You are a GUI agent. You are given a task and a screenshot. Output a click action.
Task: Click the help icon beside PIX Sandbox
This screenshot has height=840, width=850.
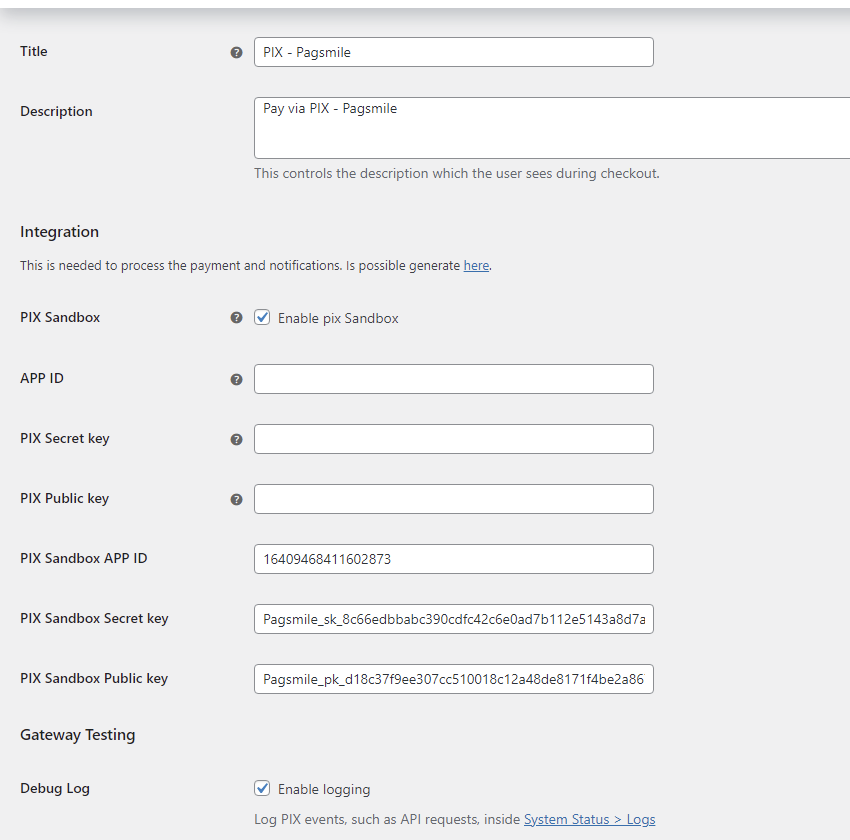(x=236, y=318)
